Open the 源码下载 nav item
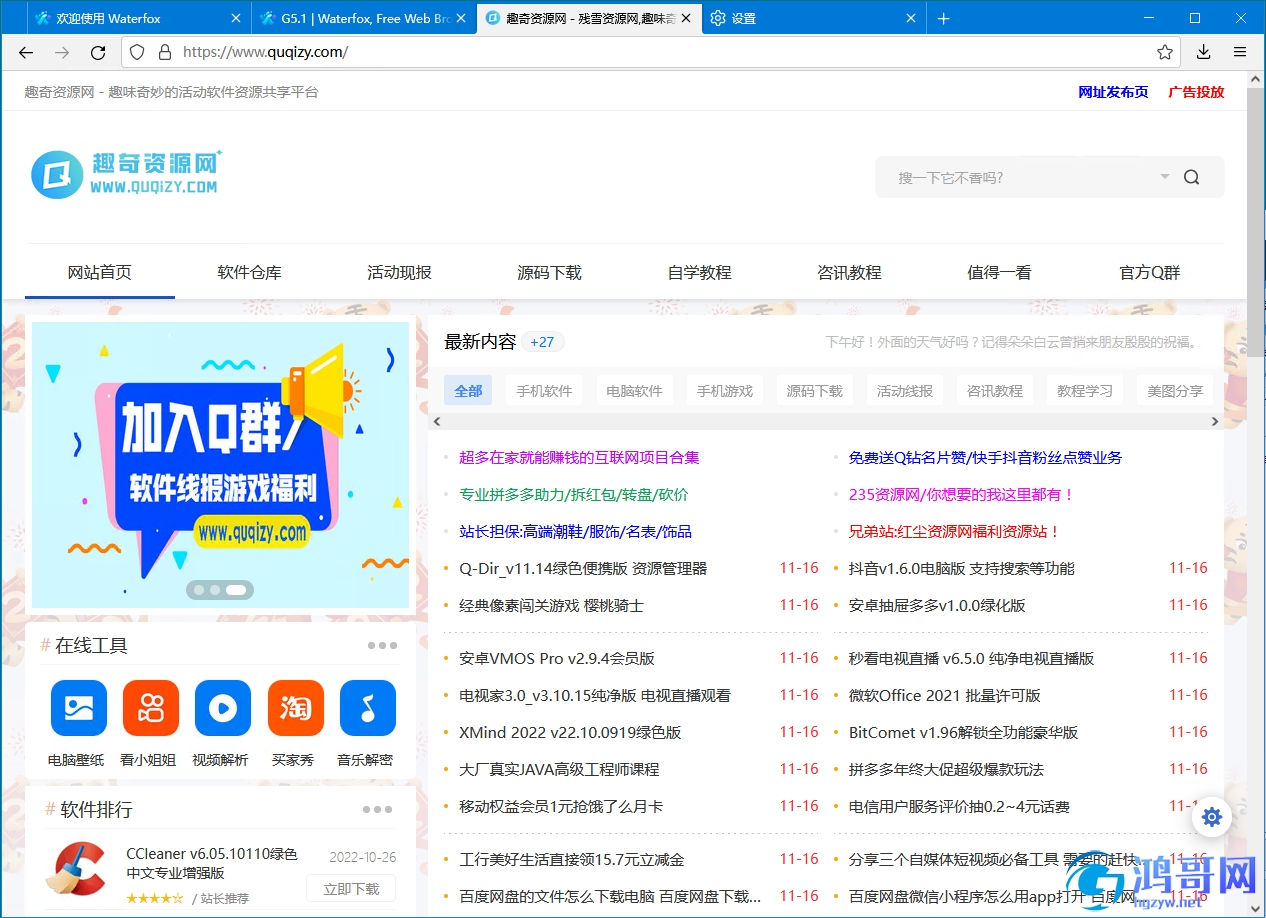Viewport: 1266px width, 918px height. click(x=550, y=272)
